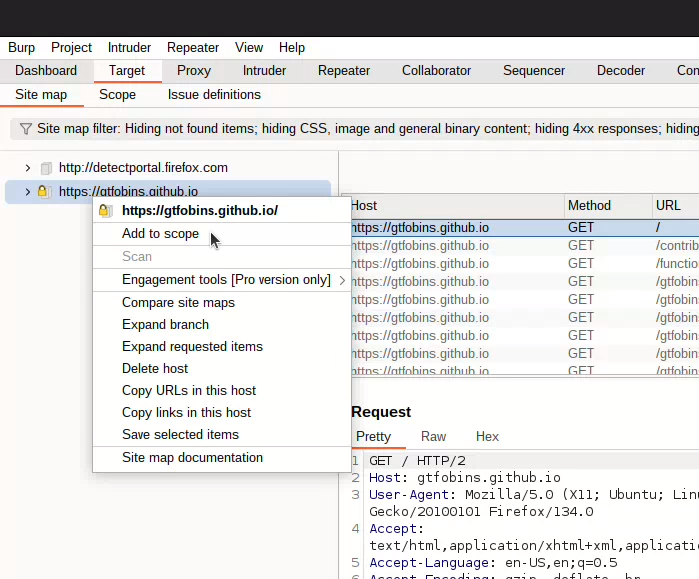Select the Site map sub-tab

(x=41, y=95)
